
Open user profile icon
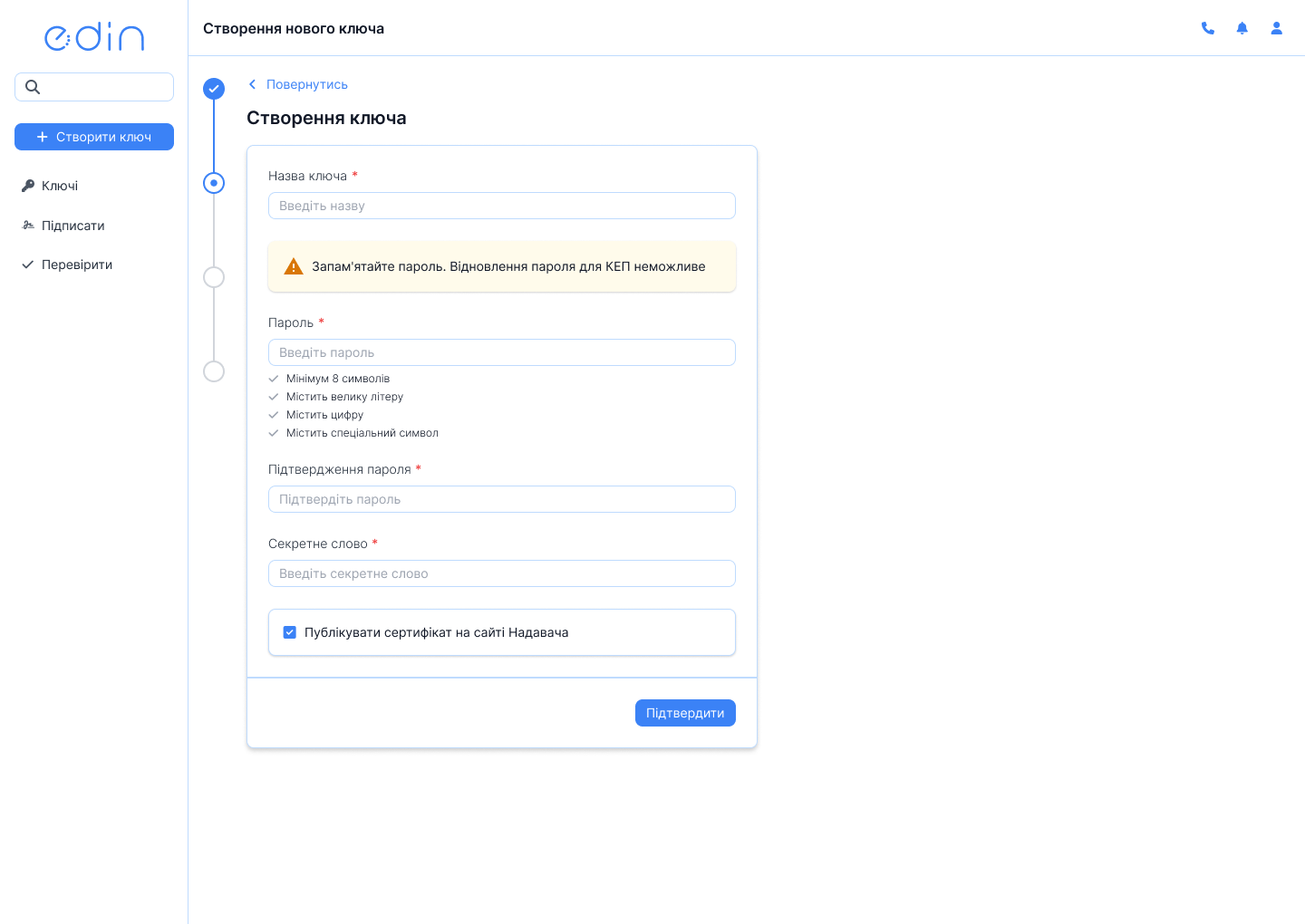(x=1276, y=28)
